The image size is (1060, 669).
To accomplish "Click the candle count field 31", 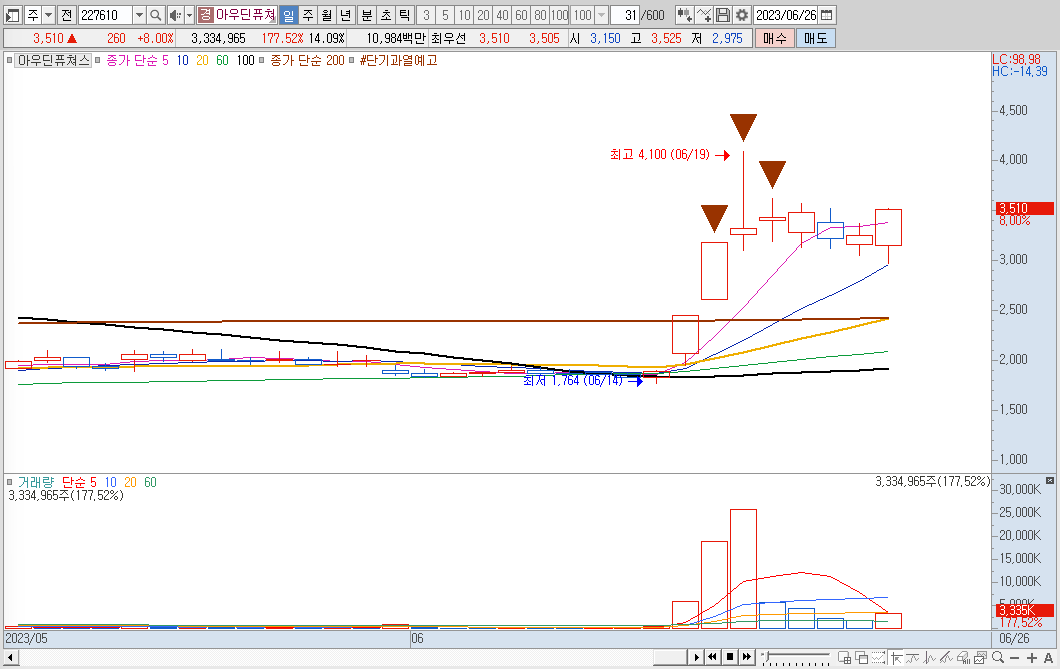I will pos(625,15).
